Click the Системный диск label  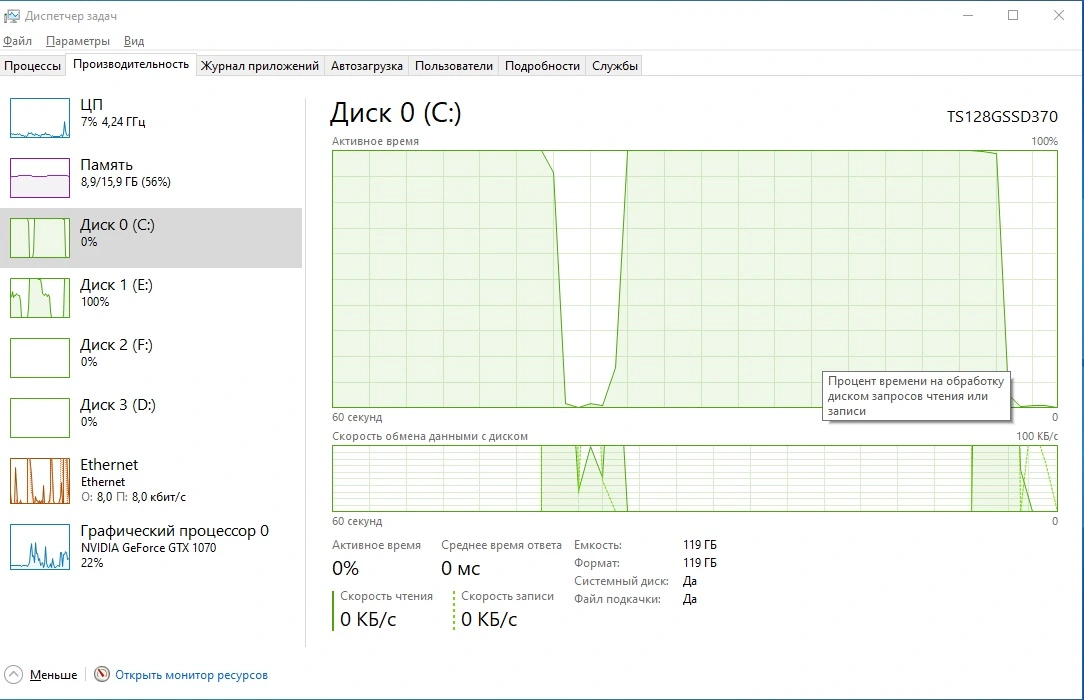pyautogui.click(x=621, y=581)
